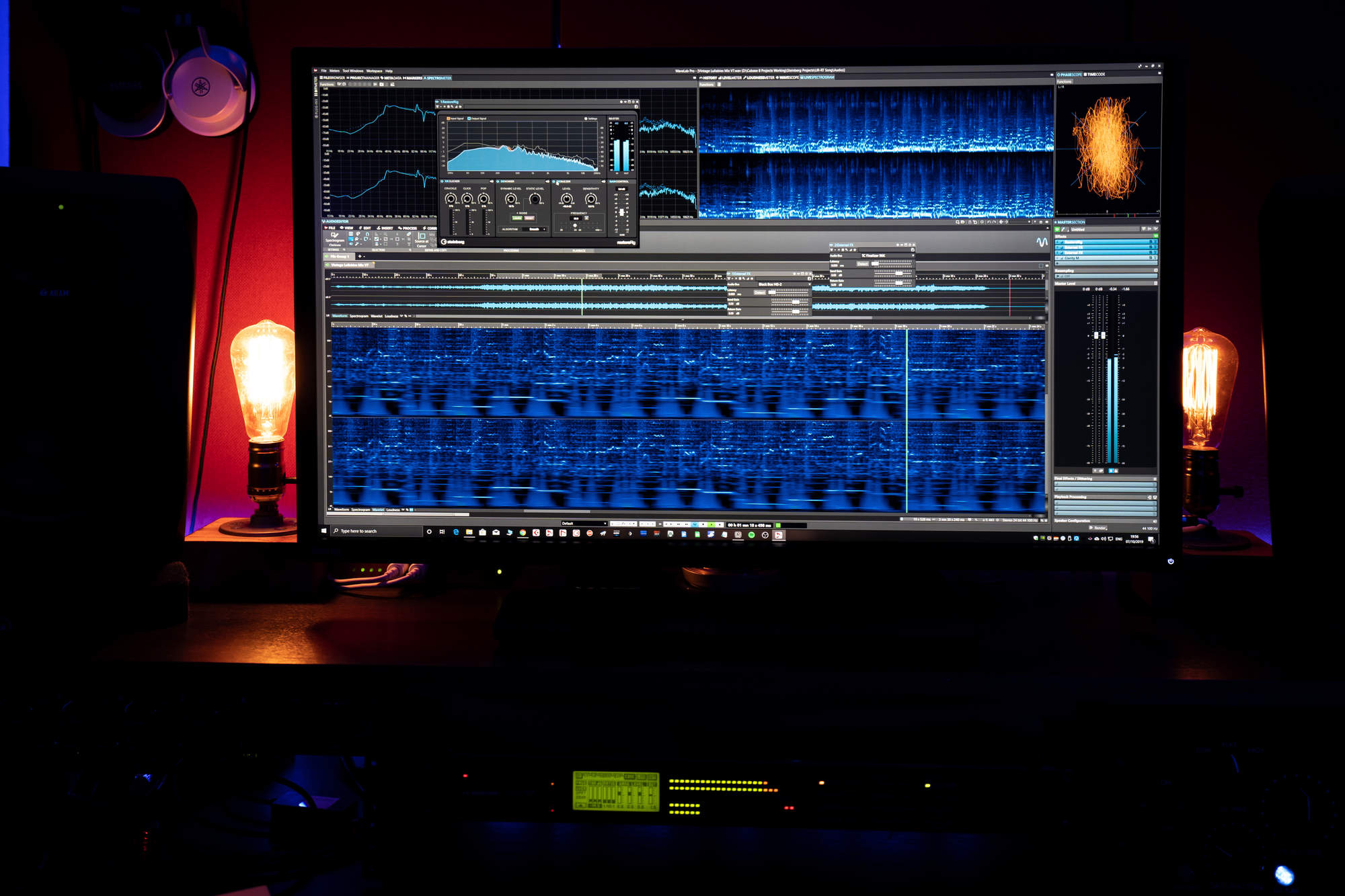This screenshot has width=1345, height=896.
Task: Open the Algorithm dropdown showing Smooth
Action: (x=534, y=229)
